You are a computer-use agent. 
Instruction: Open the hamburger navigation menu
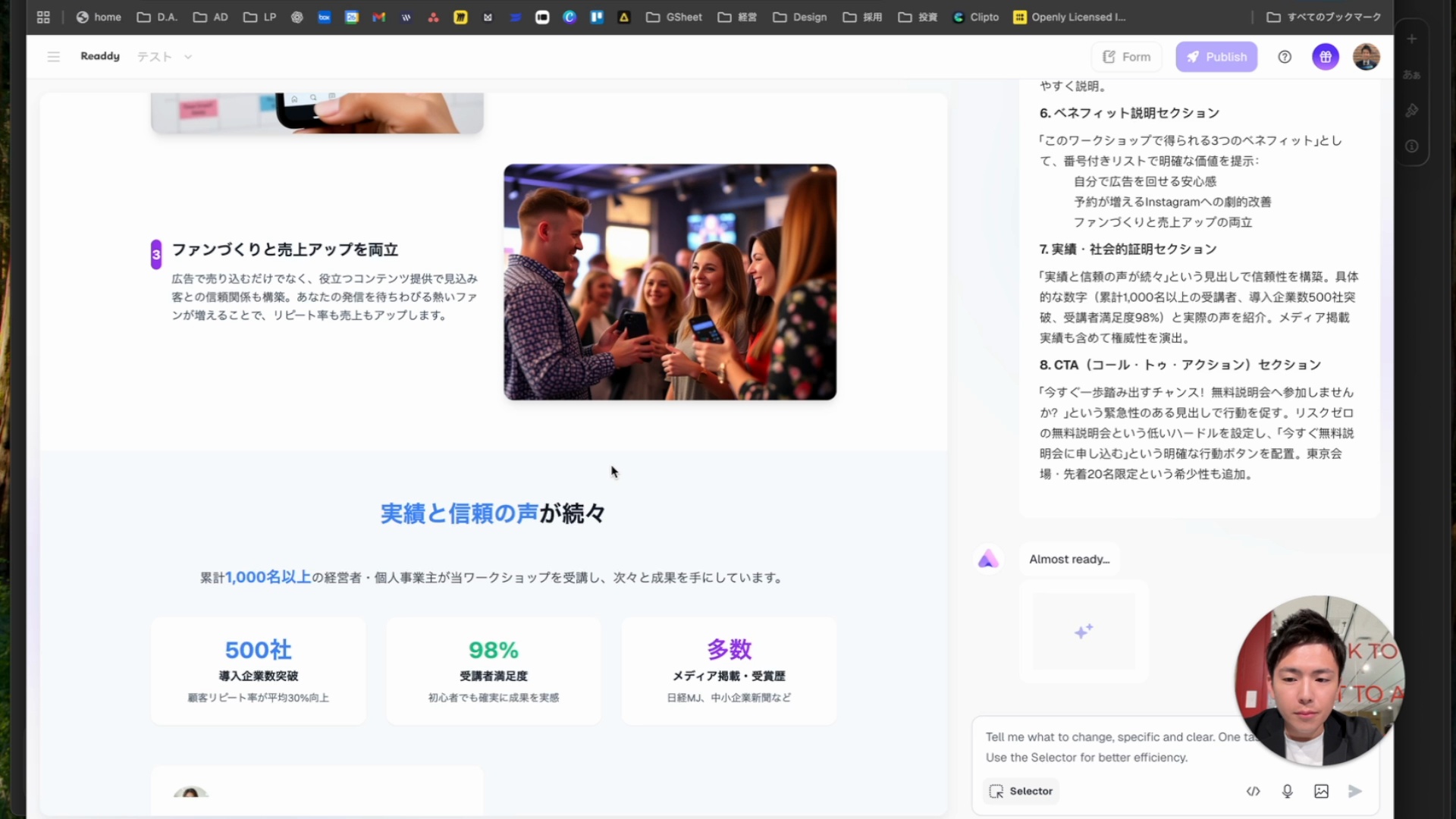click(x=53, y=56)
